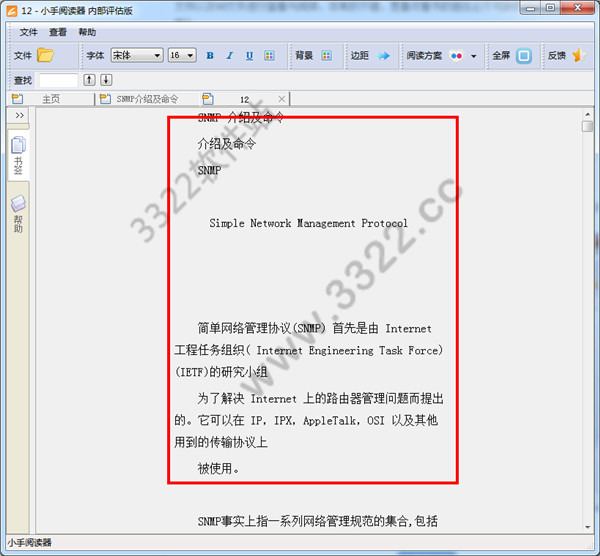
Task: Click the margin arrow icon
Action: [x=383, y=56]
